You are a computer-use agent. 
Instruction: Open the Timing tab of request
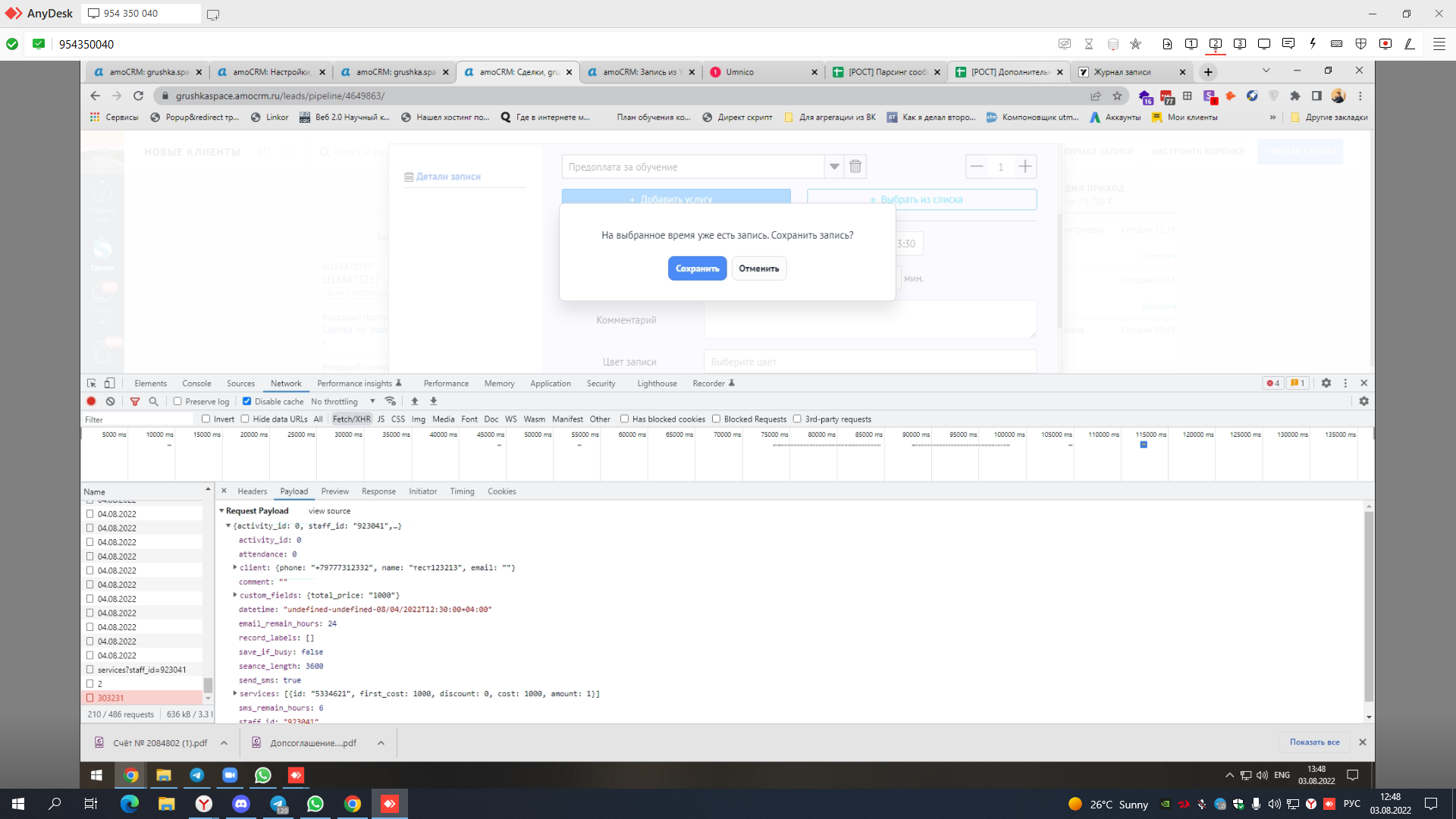coord(462,491)
